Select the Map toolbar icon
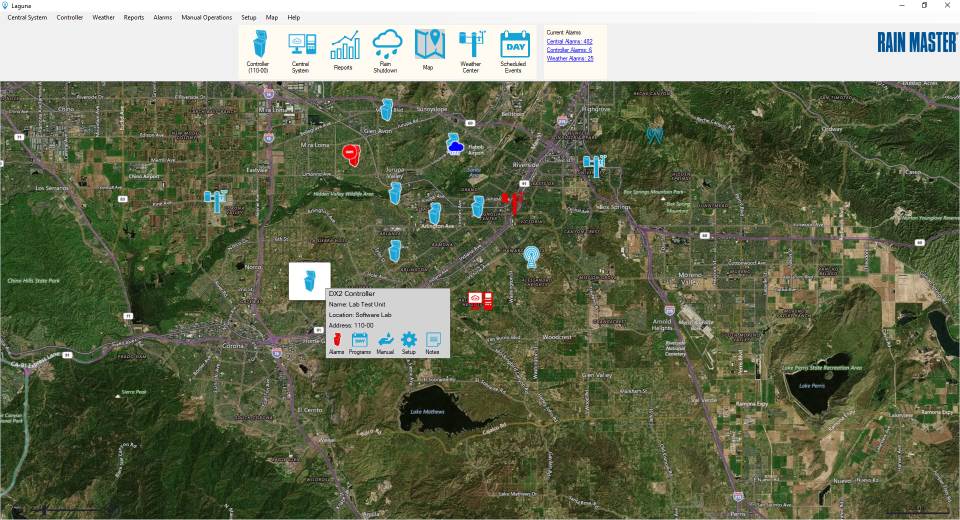Image resolution: width=960 pixels, height=520 pixels. tap(429, 44)
